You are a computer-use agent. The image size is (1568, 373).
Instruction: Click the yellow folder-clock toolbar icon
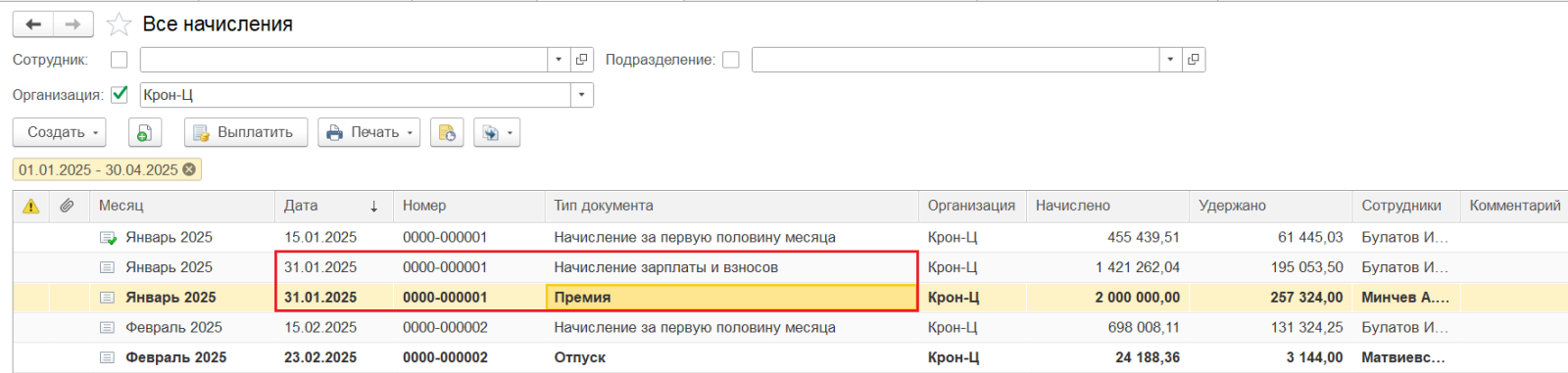click(447, 132)
